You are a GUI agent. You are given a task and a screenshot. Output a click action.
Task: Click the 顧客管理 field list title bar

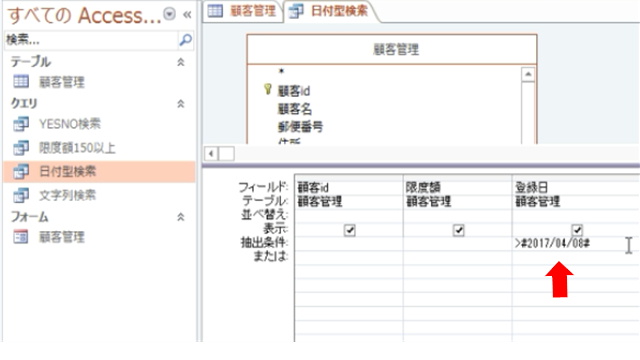[392, 49]
